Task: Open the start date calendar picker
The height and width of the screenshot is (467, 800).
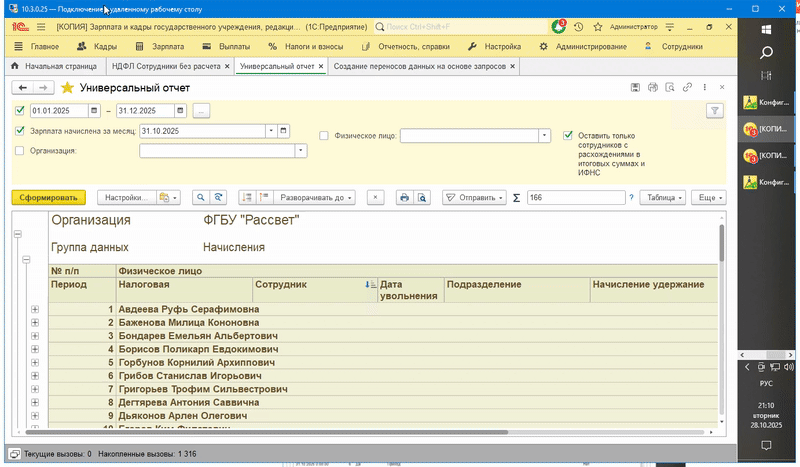Action: 94,110
